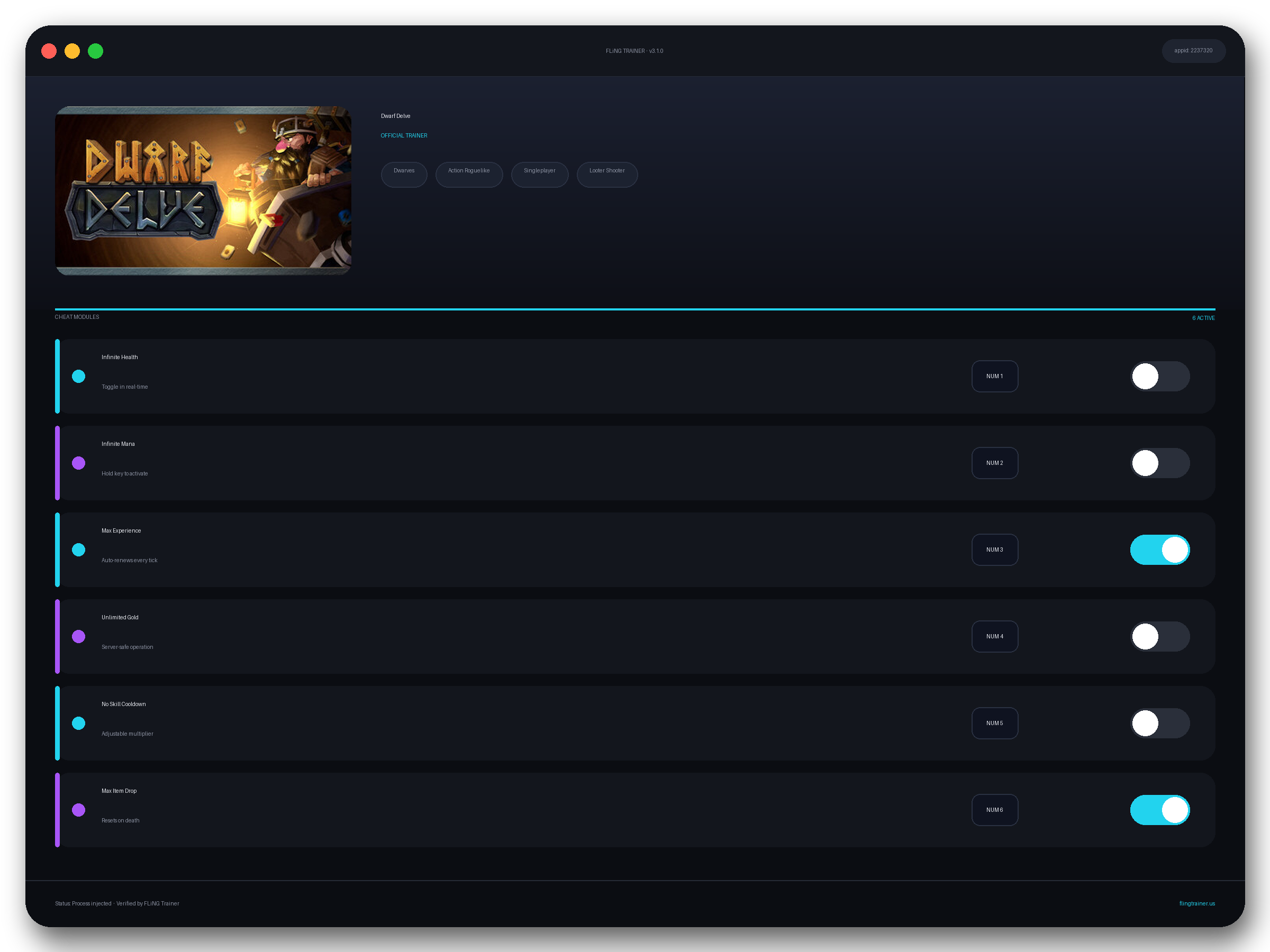The image size is (1270, 952).
Task: Click the No Skill Cooldown title
Action: click(x=123, y=703)
